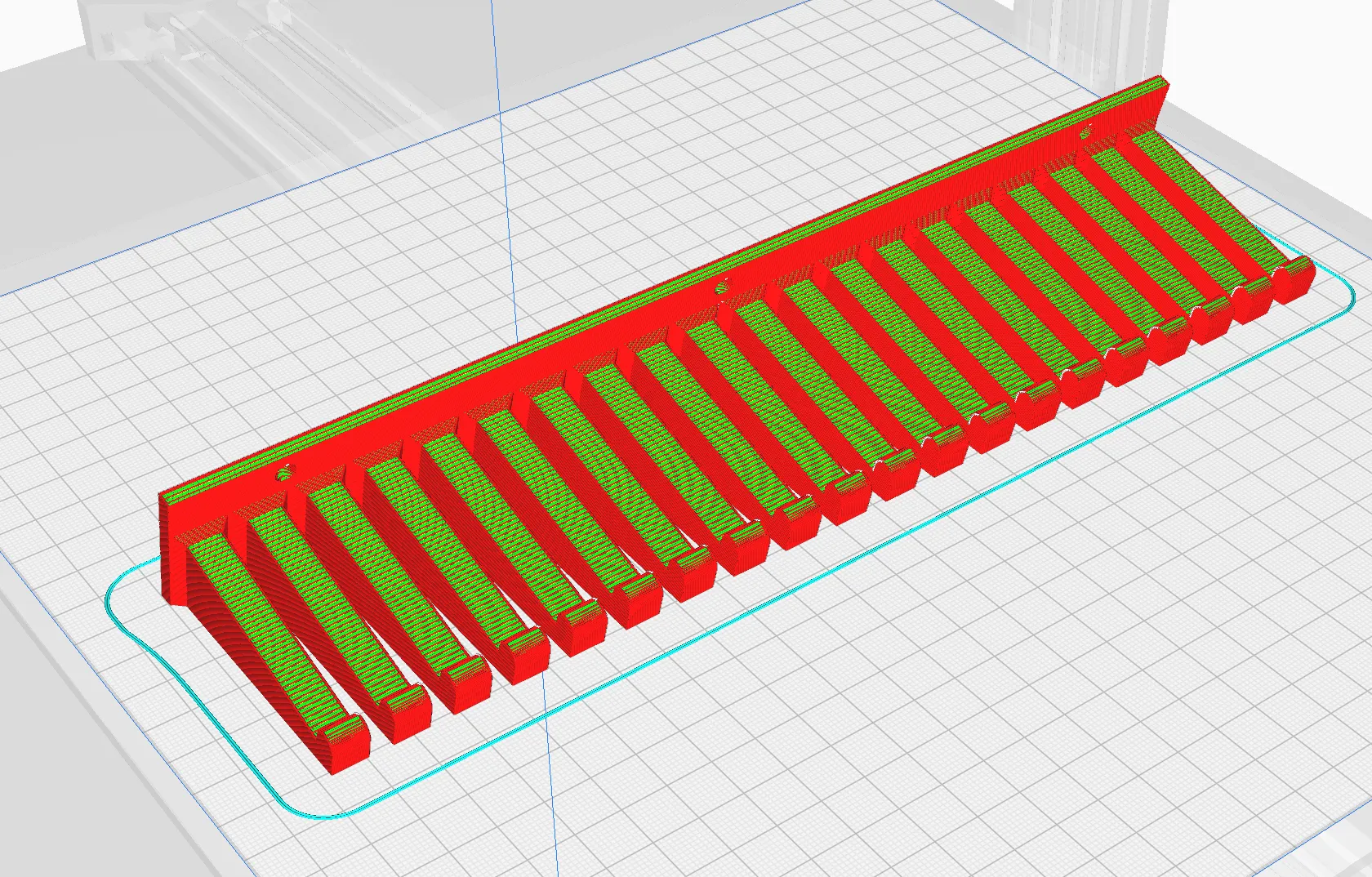
Task: Click the right mounting hole on the back wall
Action: pos(1087,131)
